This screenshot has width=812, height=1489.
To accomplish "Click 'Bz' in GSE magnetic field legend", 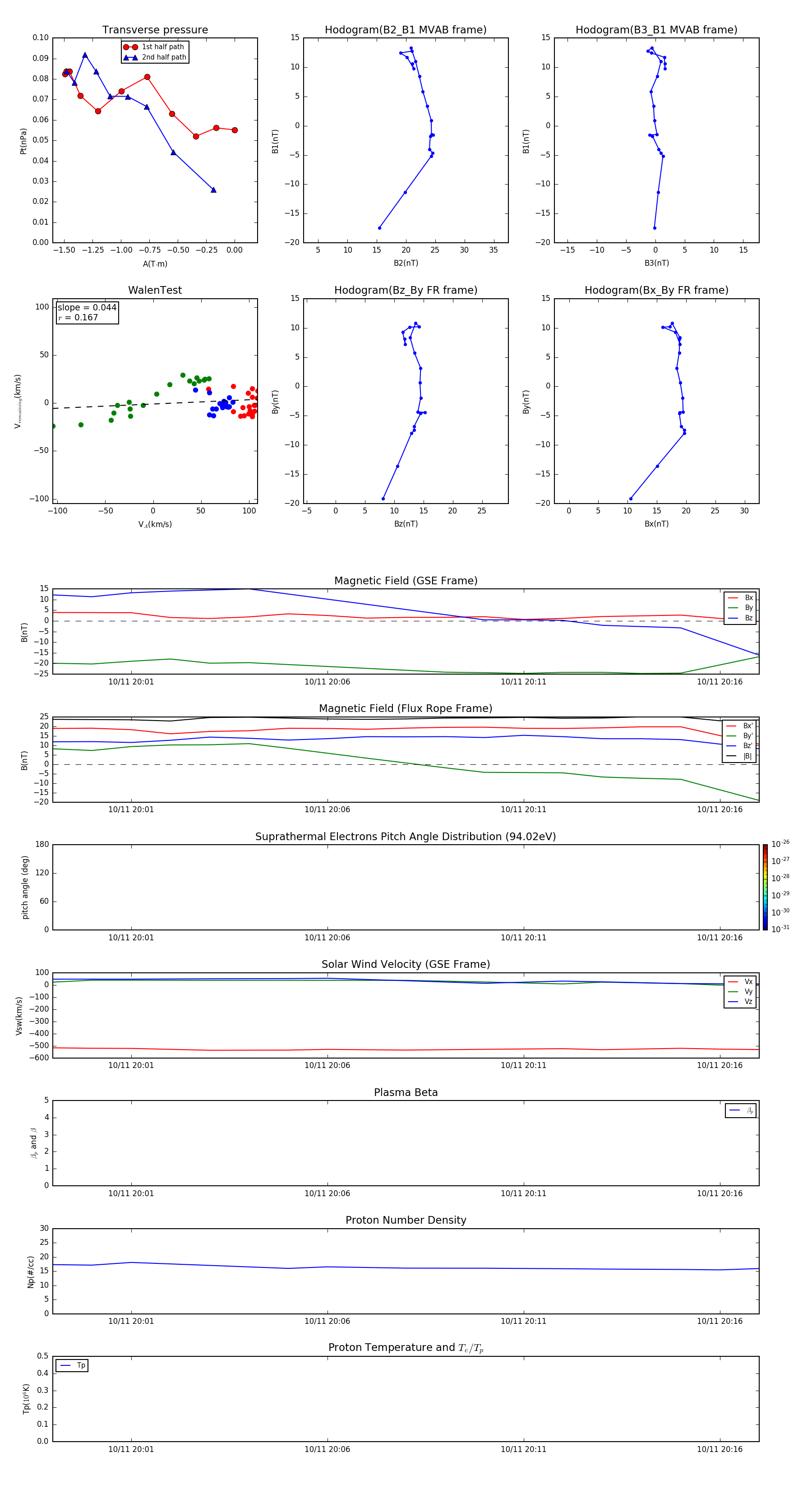I will click(748, 618).
